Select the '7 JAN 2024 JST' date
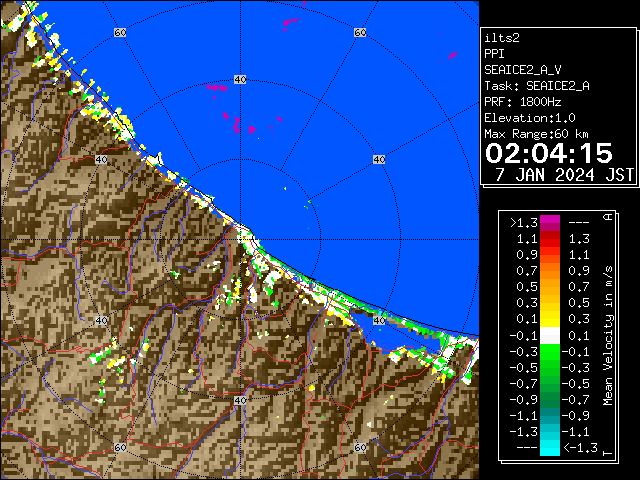Image resolution: width=640 pixels, height=480 pixels. pyautogui.click(x=564, y=175)
